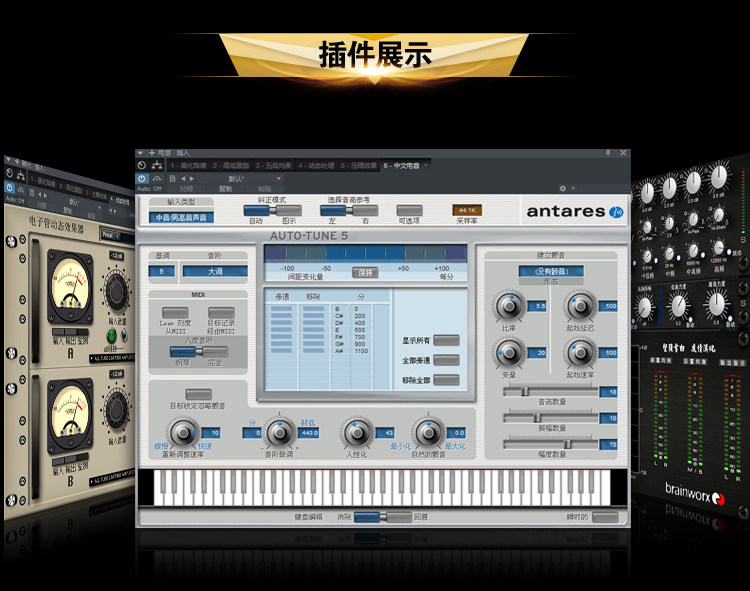
Task: Toggle 纠正模式 switch between 自动 and 图示
Action: (273, 210)
